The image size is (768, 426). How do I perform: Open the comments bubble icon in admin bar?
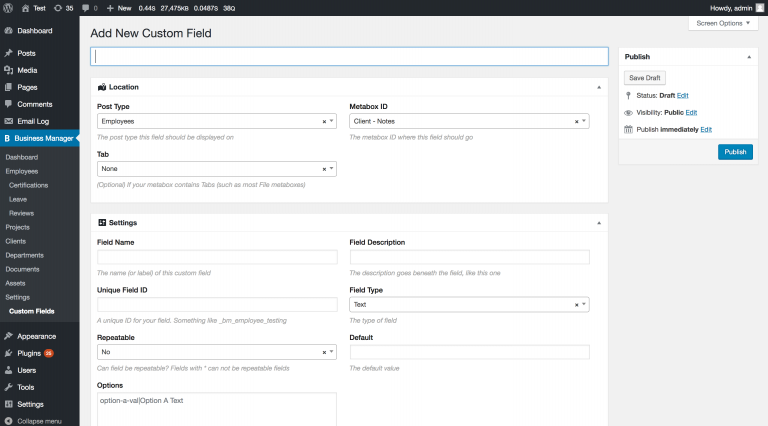pos(86,8)
